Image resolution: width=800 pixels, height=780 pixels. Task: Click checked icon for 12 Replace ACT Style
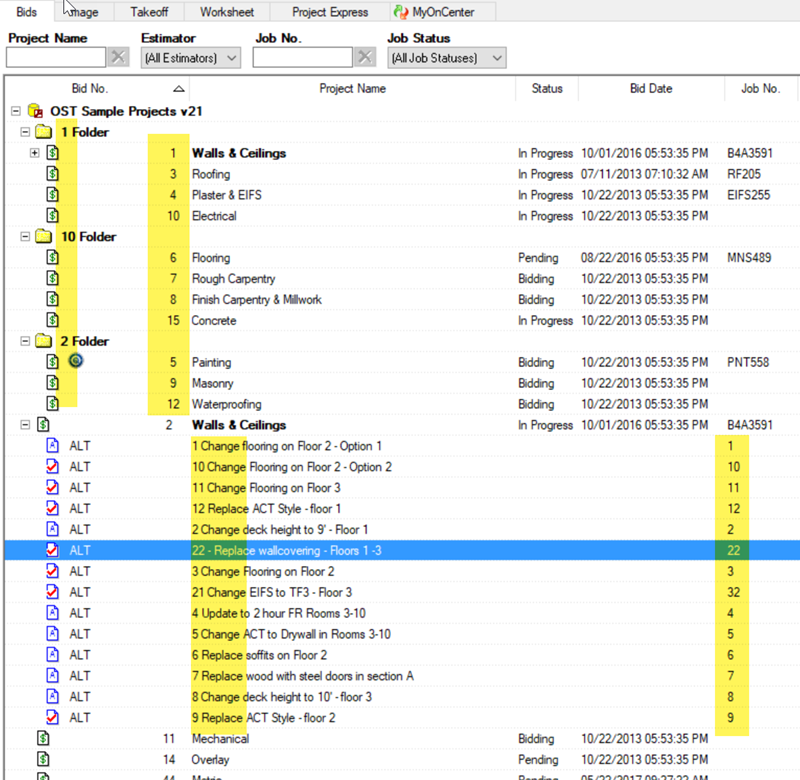(x=53, y=508)
